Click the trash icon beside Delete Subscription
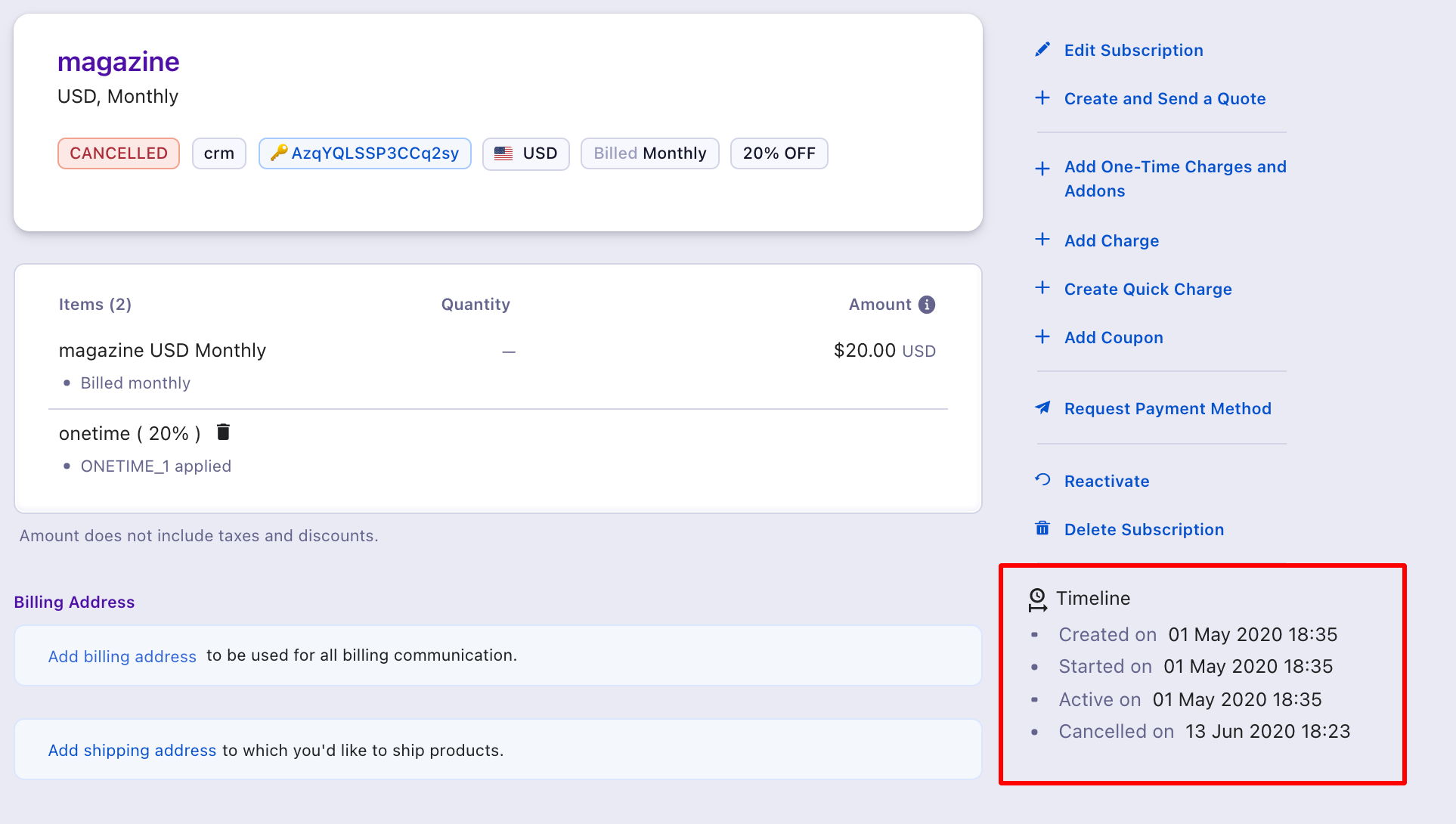Screen dimensions: 1456x824 pyautogui.click(x=1042, y=528)
